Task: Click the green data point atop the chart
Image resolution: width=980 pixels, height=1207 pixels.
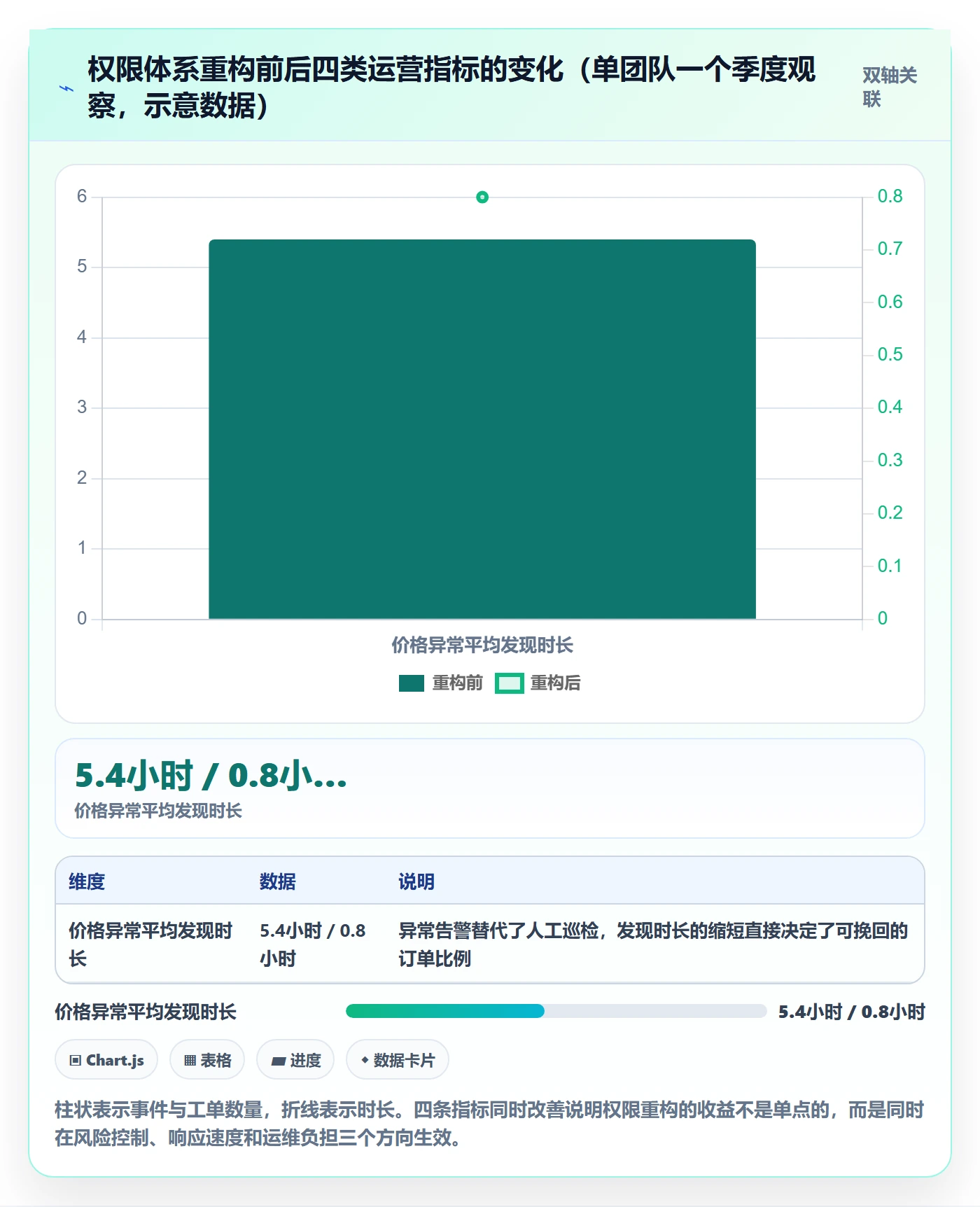Action: click(482, 197)
